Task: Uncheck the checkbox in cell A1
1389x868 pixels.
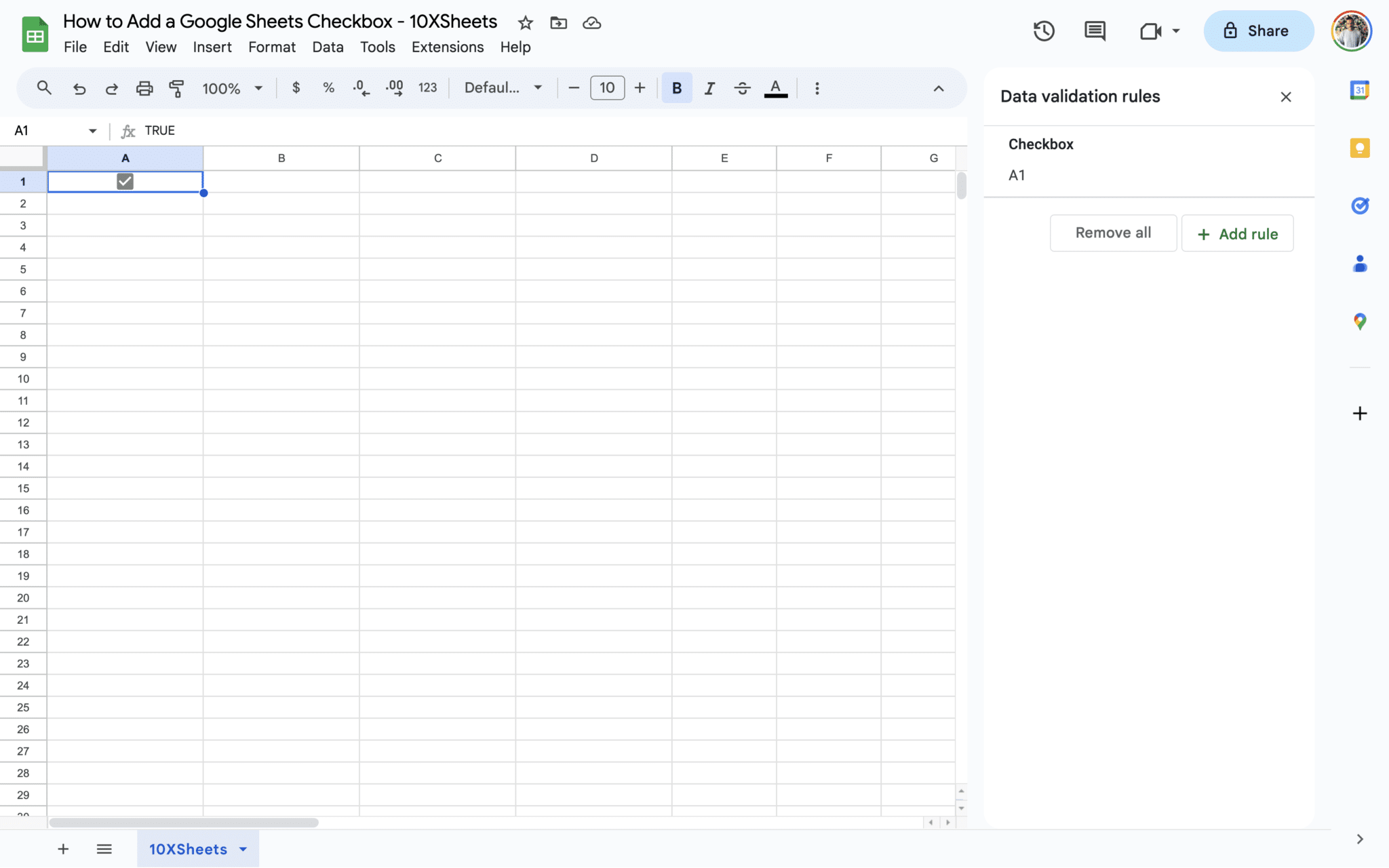Action: 125,181
